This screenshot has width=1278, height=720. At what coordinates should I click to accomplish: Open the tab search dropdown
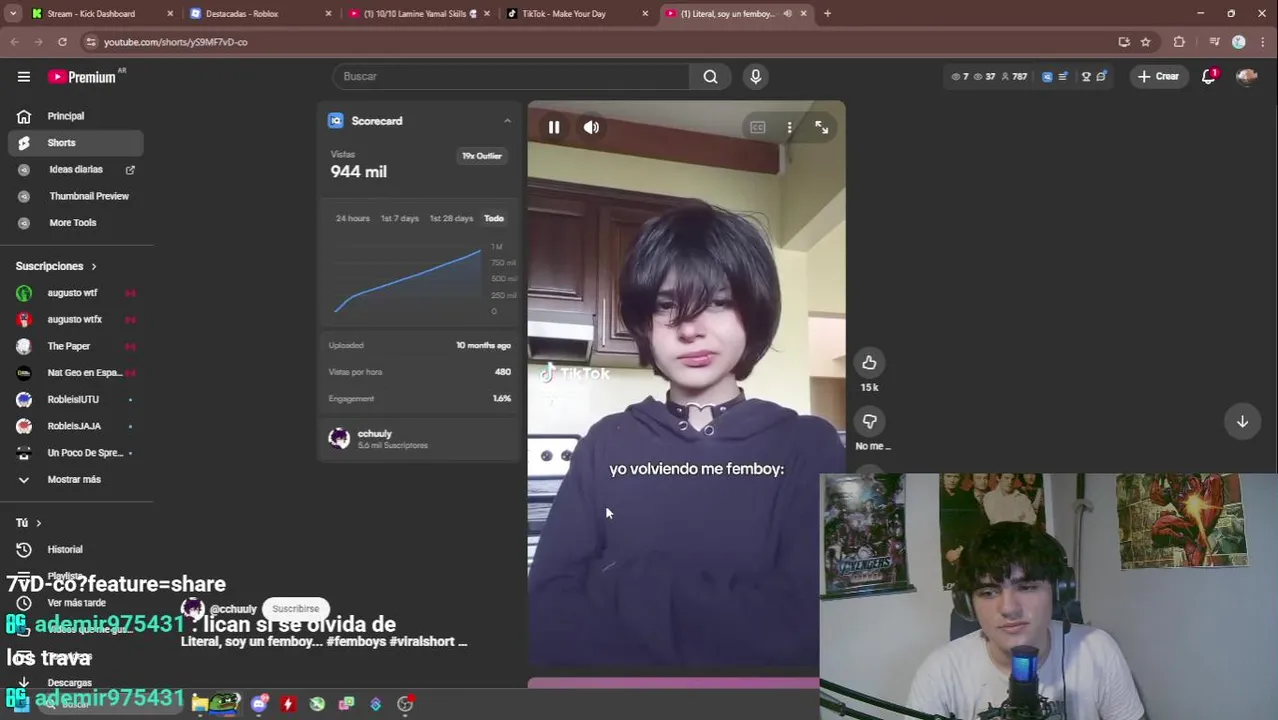(13, 14)
